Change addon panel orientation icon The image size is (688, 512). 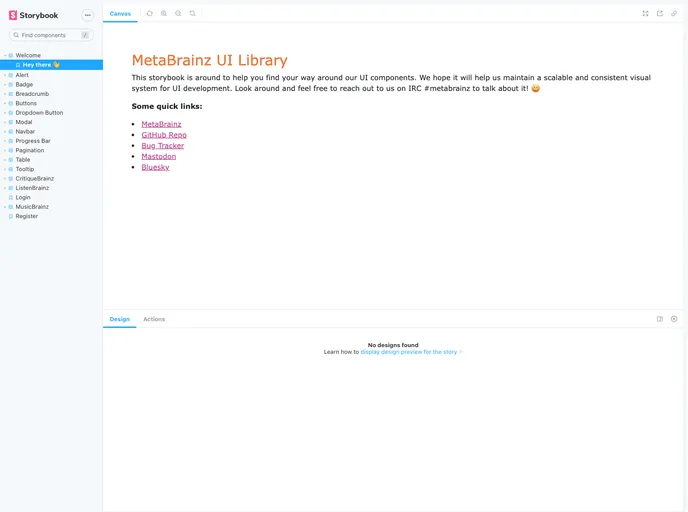tap(660, 319)
